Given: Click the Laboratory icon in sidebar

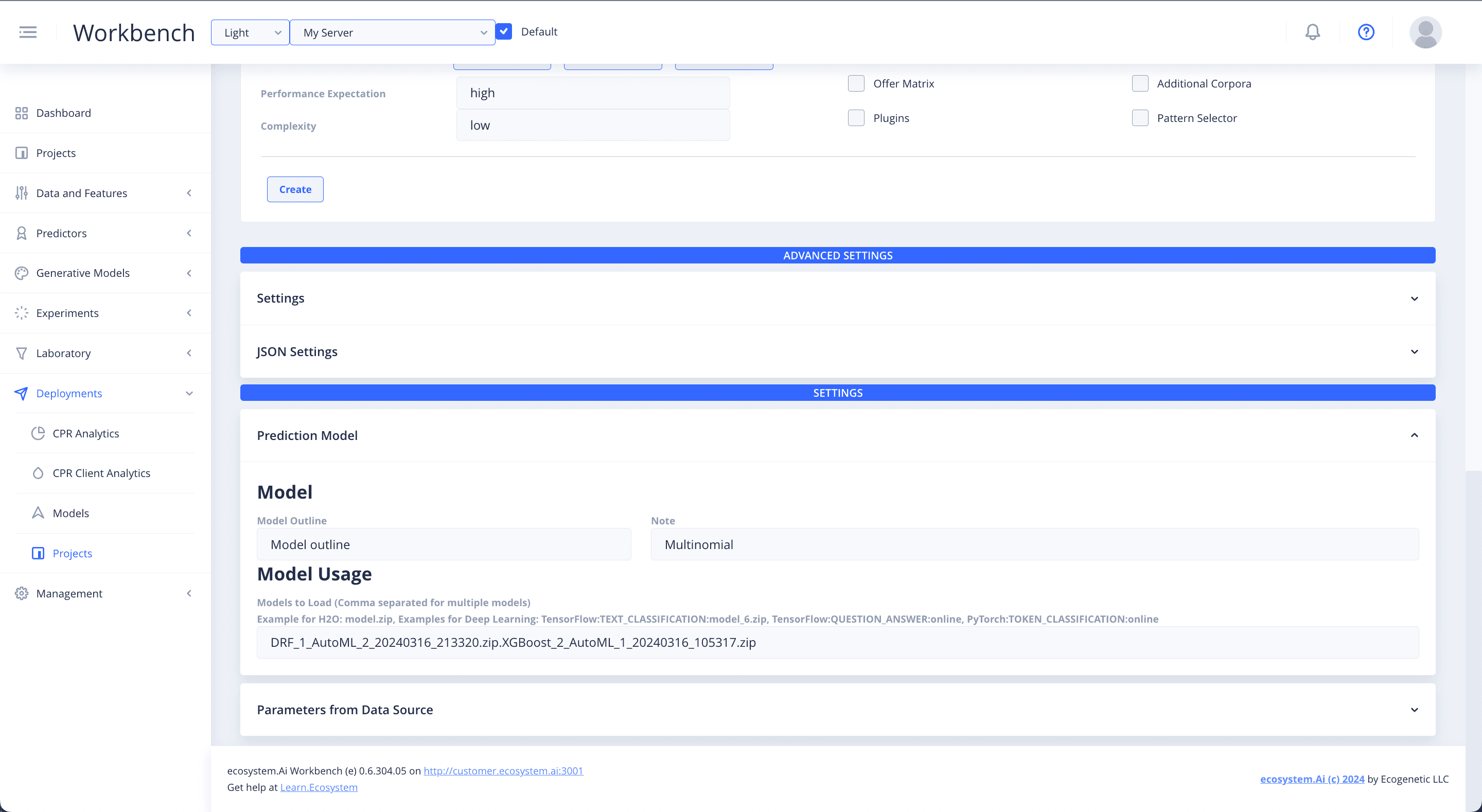Looking at the screenshot, I should 20,353.
